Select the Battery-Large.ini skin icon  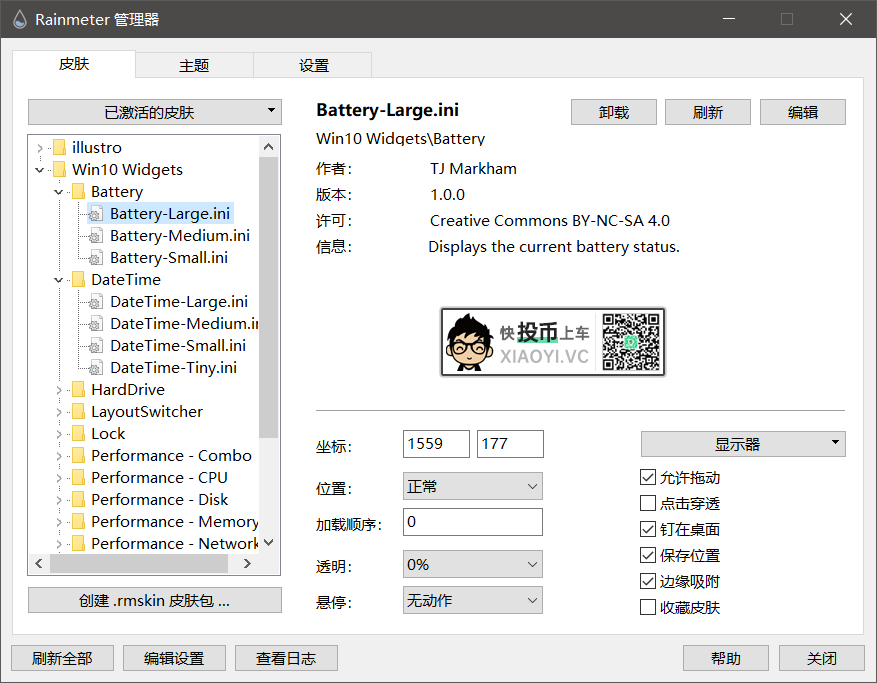point(96,213)
